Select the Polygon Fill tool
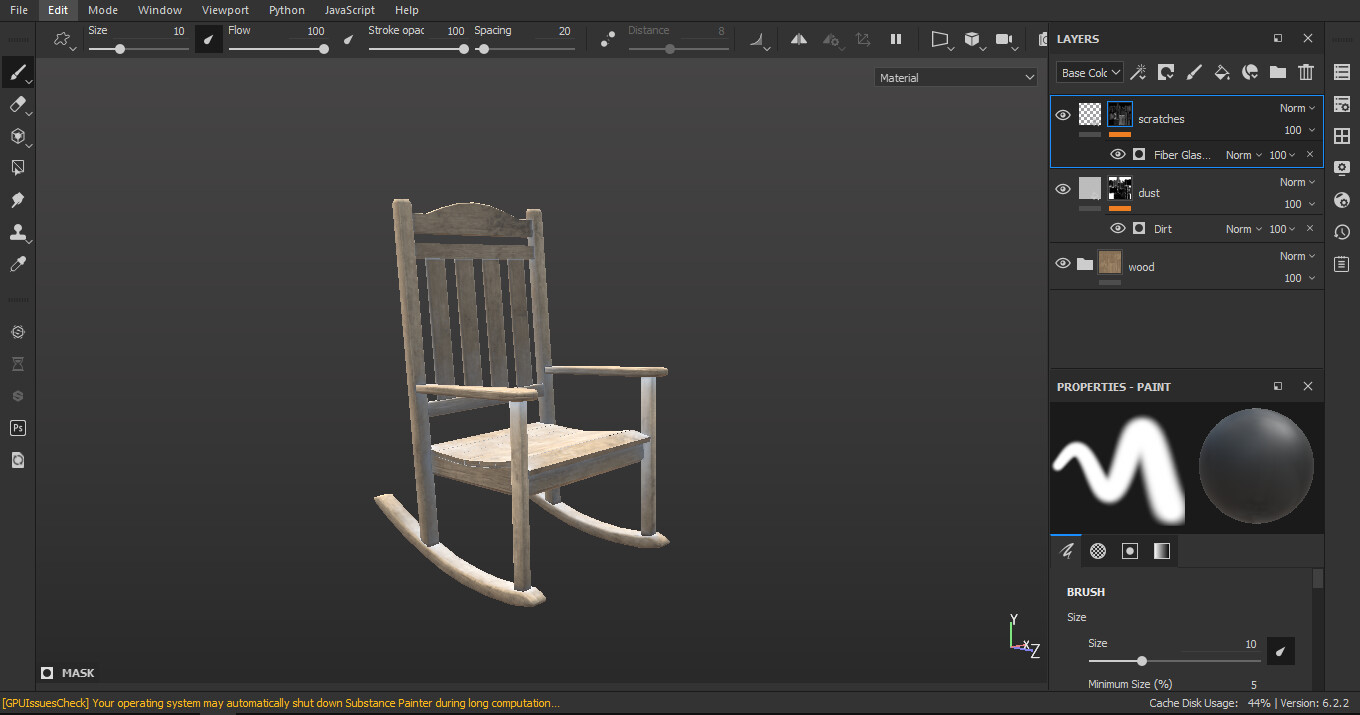Viewport: 1360px width, 715px height. tap(17, 167)
